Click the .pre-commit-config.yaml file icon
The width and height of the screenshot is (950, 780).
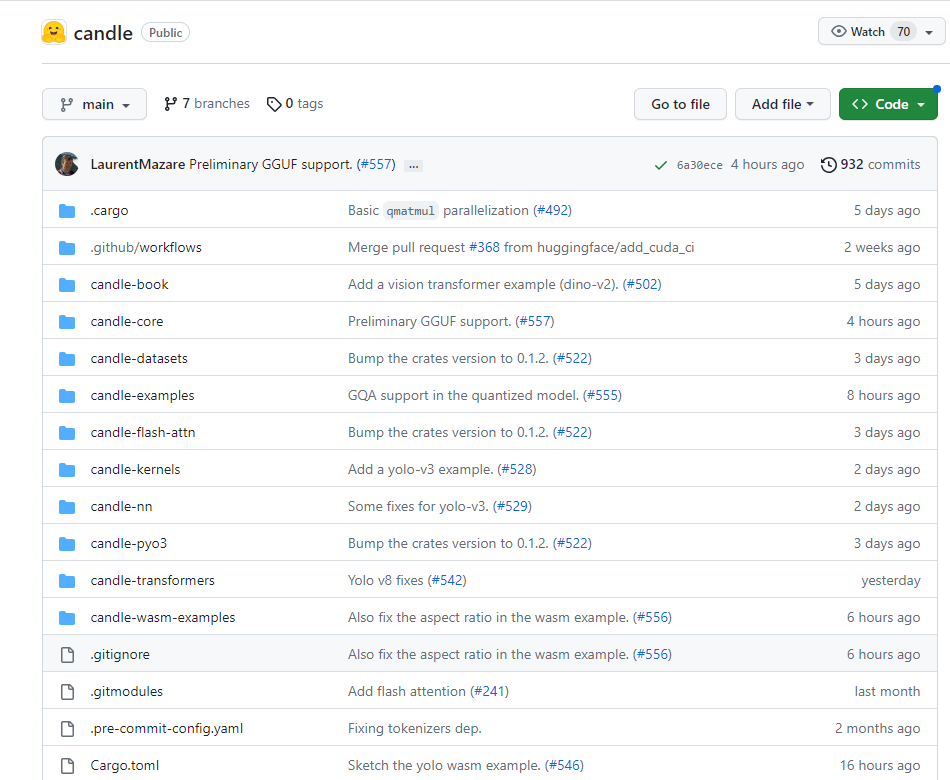coord(67,728)
